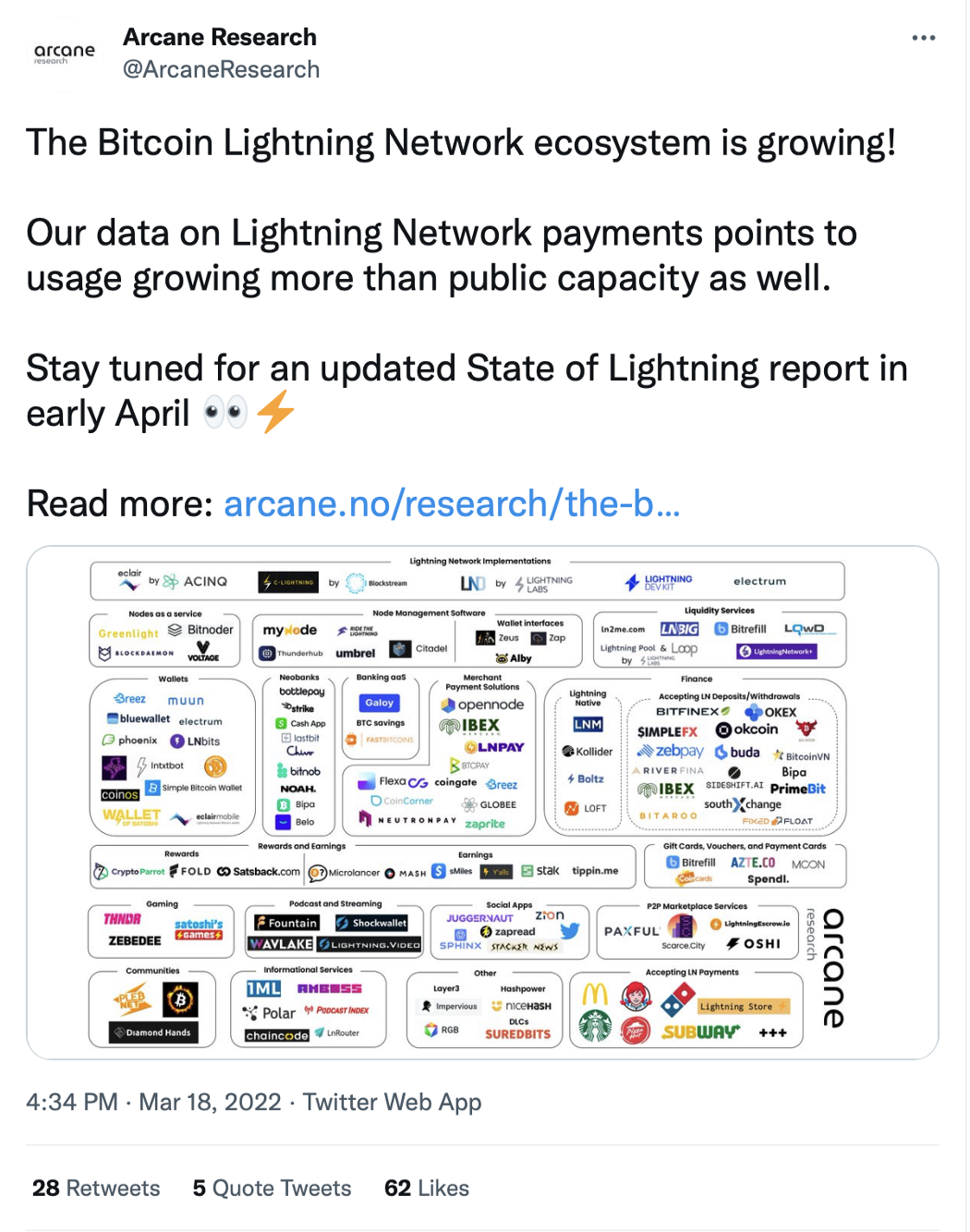Open the three-dot more options menu
970x1232 pixels.
coord(923,38)
